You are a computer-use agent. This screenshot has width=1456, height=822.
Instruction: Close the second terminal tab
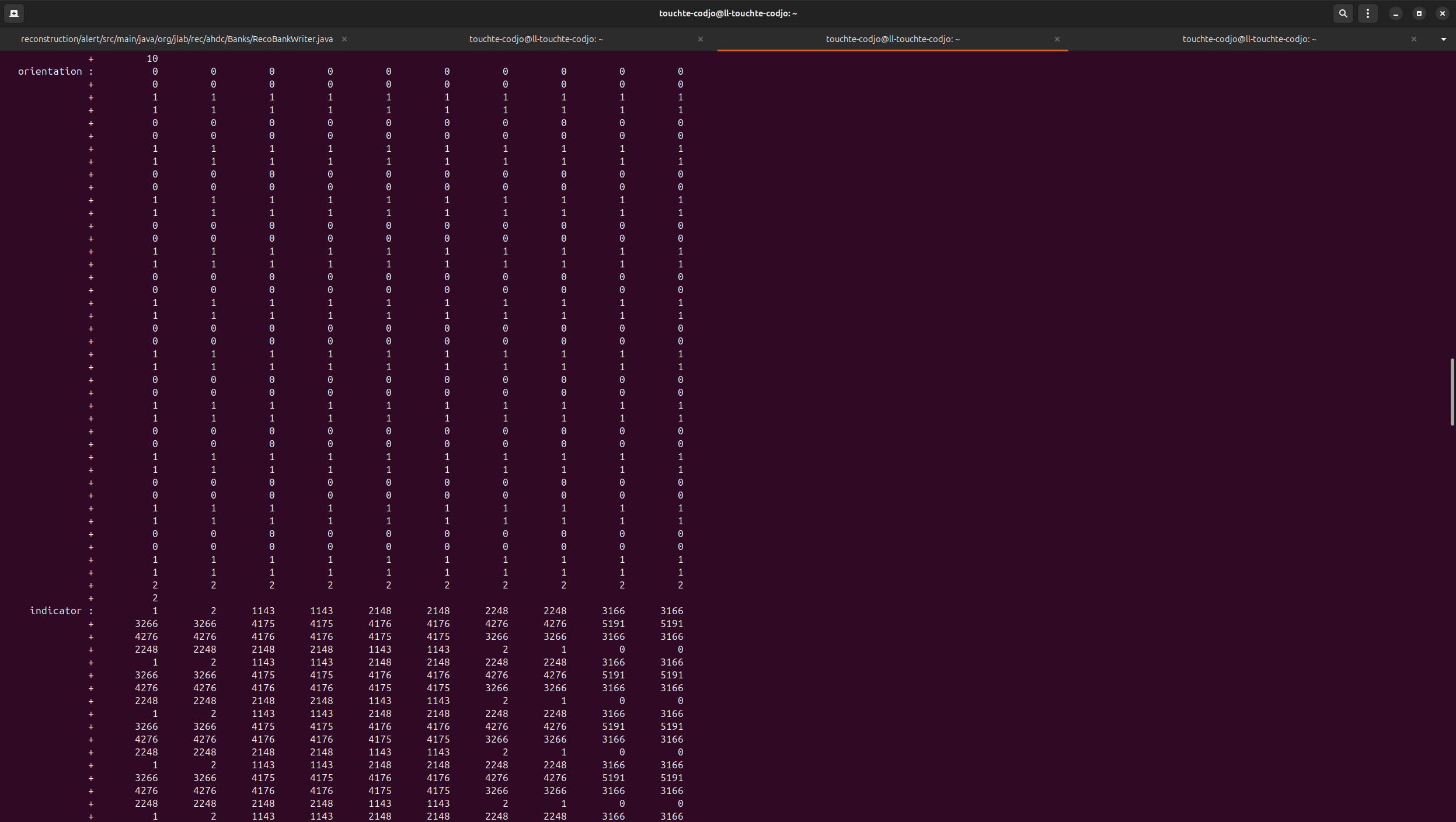pyautogui.click(x=700, y=39)
